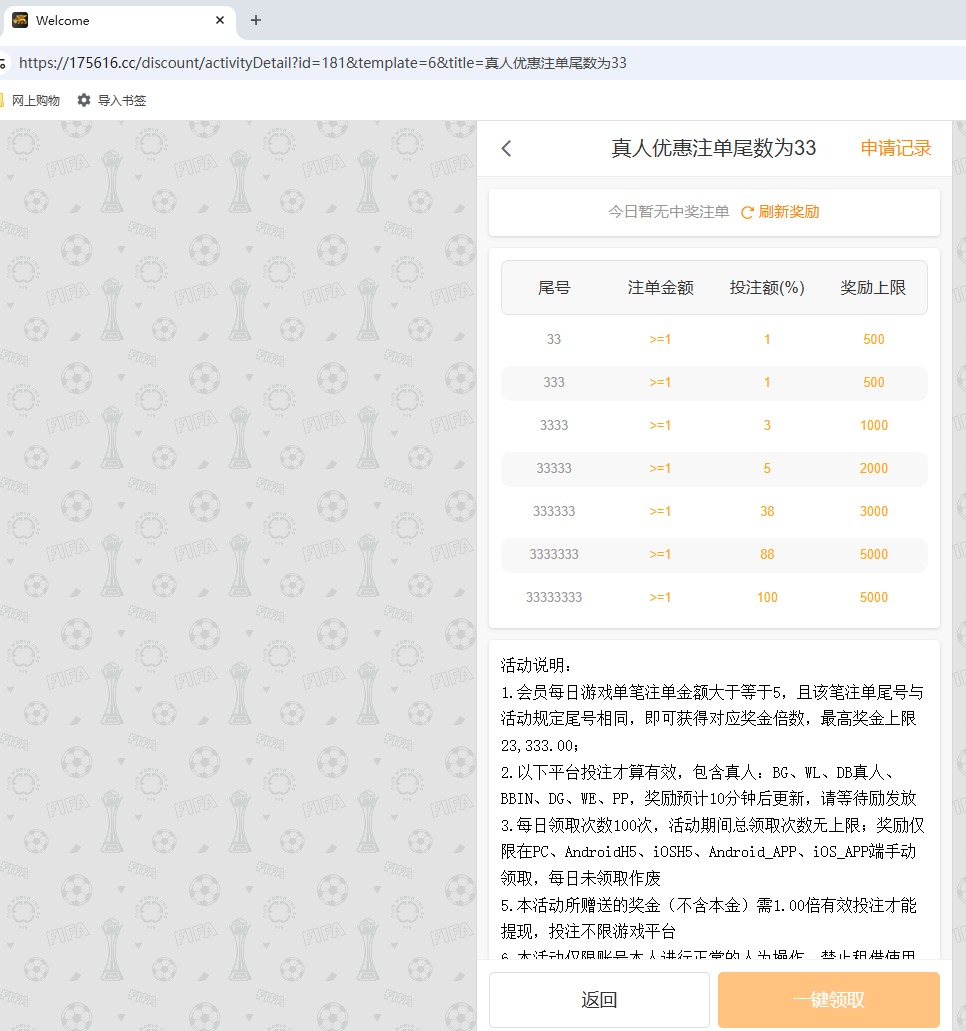Image resolution: width=966 pixels, height=1031 pixels.
Task: Click the 刷新奖励 refresh link
Action: click(x=788, y=212)
